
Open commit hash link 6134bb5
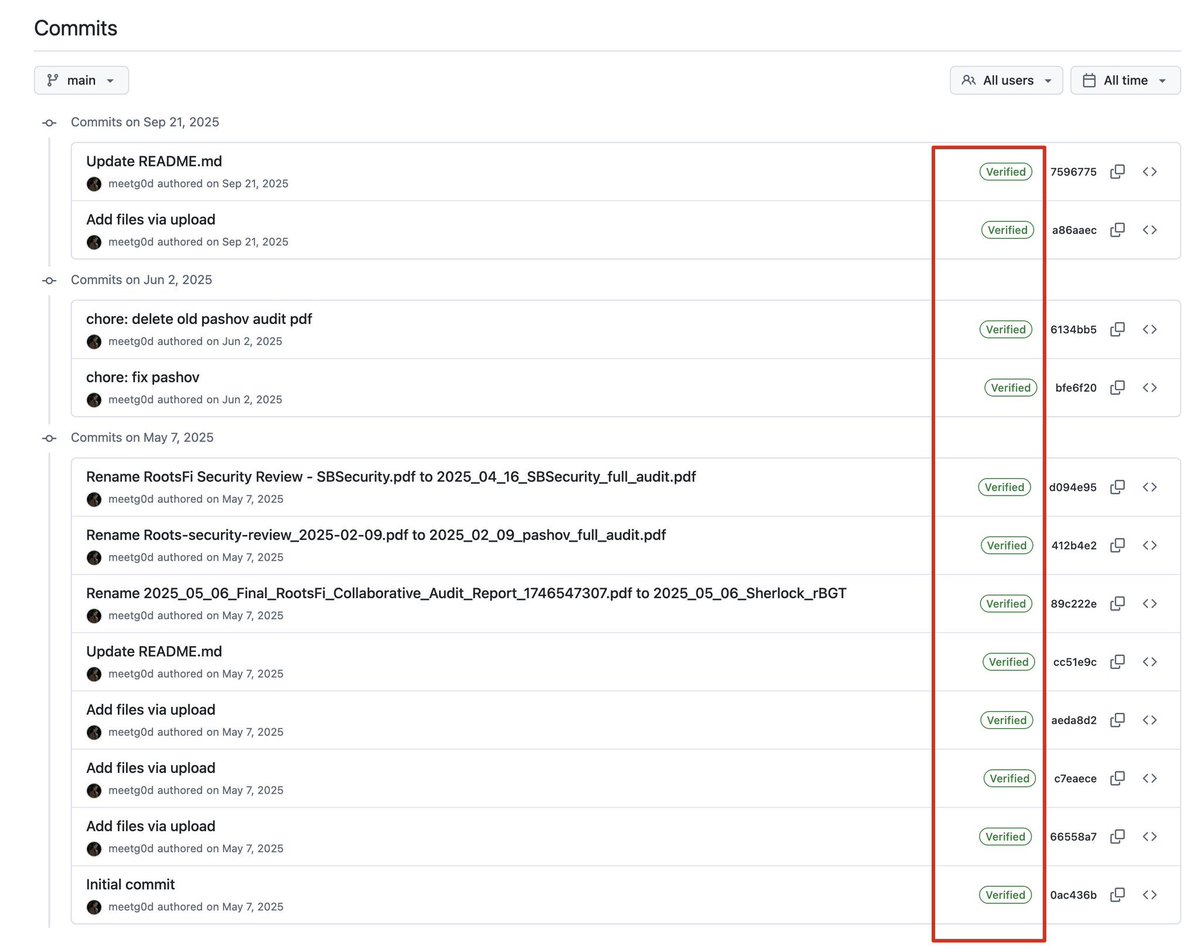tap(1073, 330)
